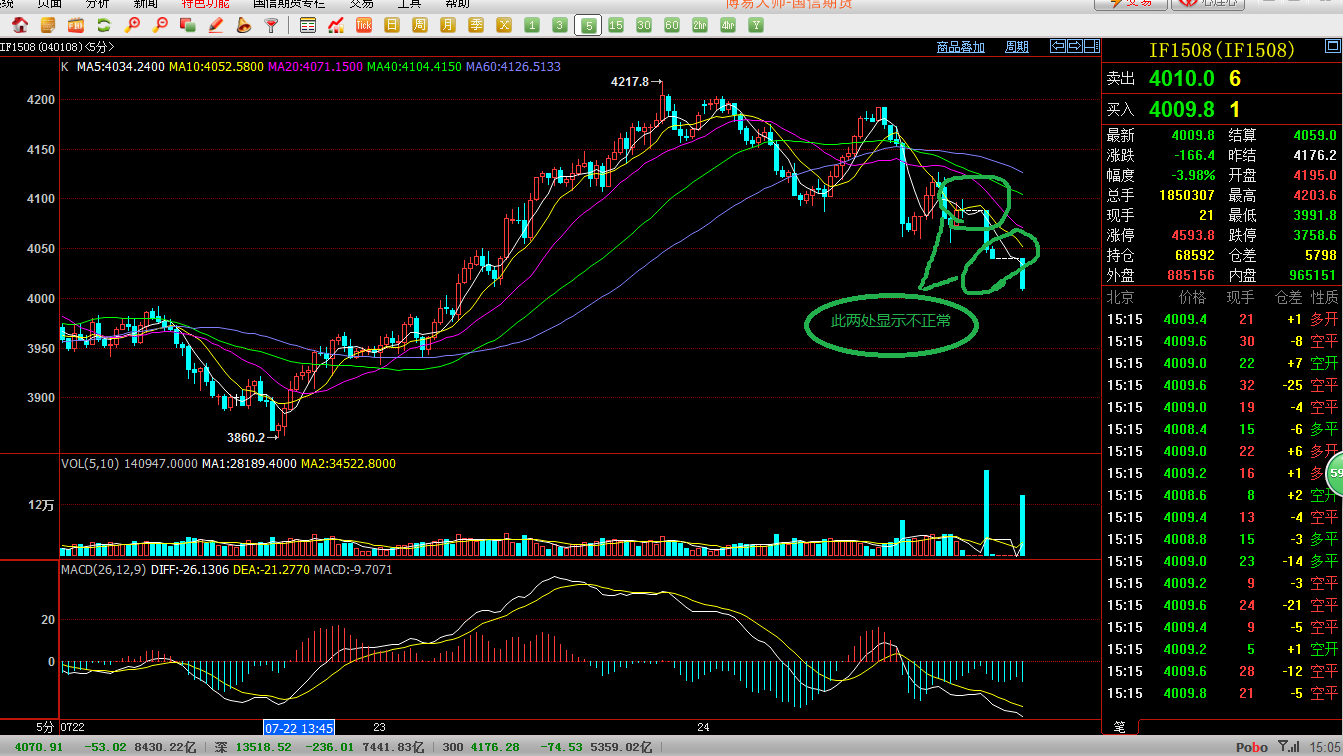Open the Tick chart view
The height and width of the screenshot is (756, 1343).
click(364, 25)
